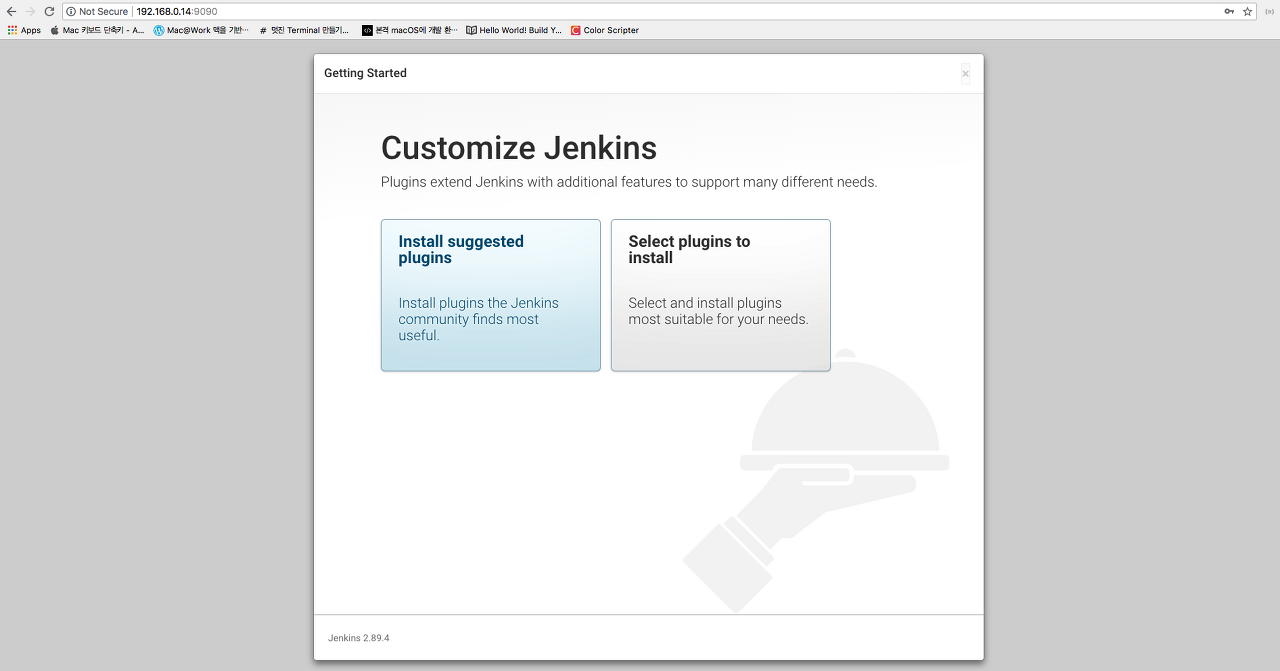Click the address bar showing 192.168.0.14:9090

point(600,11)
